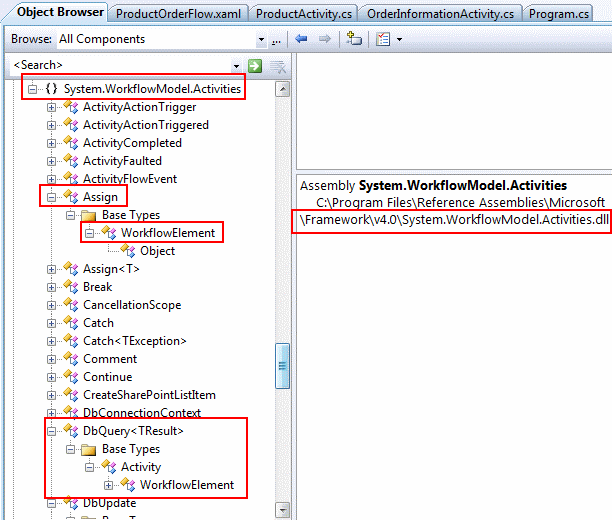Collapse the System.WorkflowModel.Activities namespace node

tap(33, 89)
